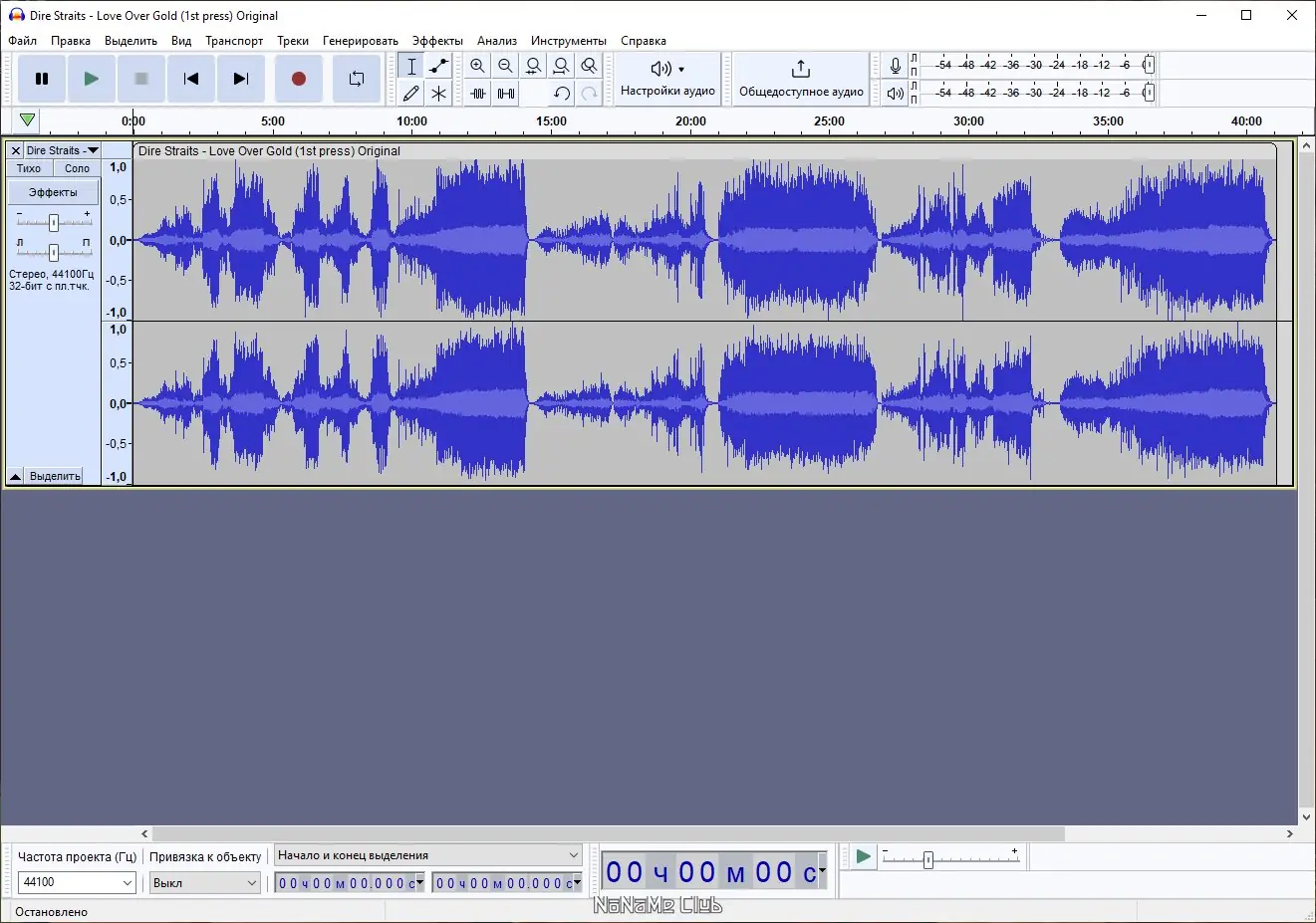Viewport: 1316px width, 923px height.
Task: Click the track's Эффекты button
Action: 53,192
